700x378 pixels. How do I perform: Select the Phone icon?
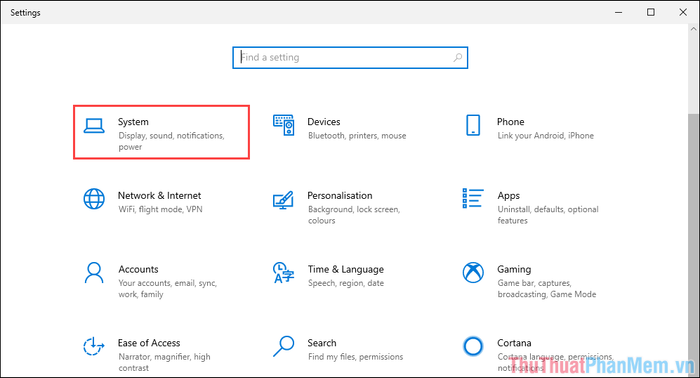tap(473, 125)
